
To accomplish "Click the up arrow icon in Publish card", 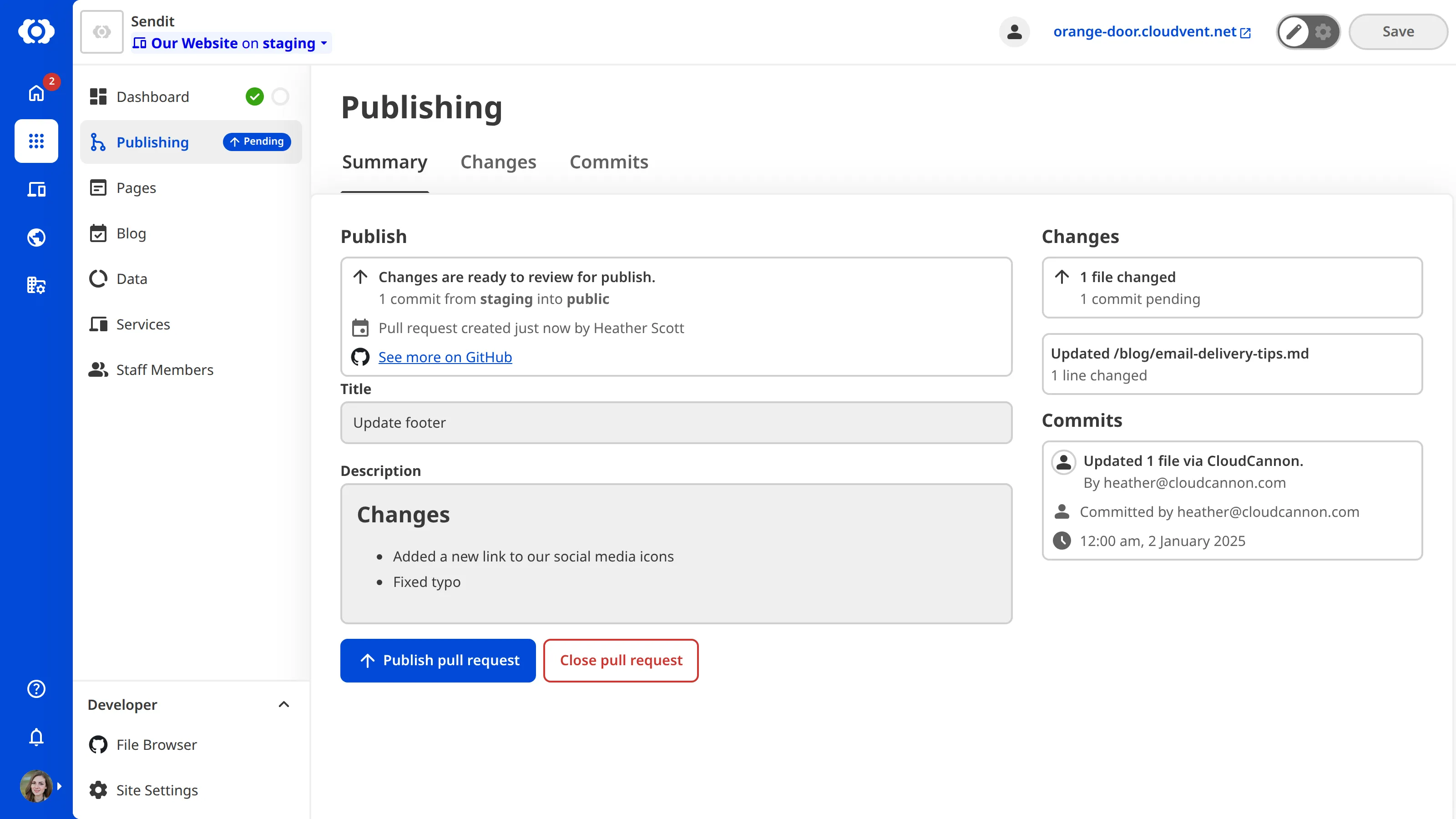I will click(x=360, y=277).
